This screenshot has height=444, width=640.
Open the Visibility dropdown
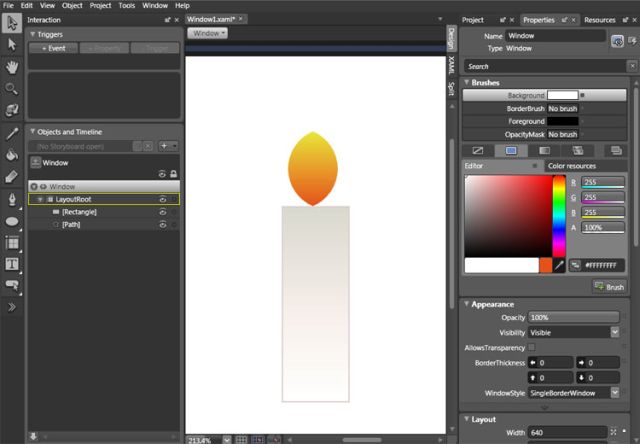click(x=615, y=332)
